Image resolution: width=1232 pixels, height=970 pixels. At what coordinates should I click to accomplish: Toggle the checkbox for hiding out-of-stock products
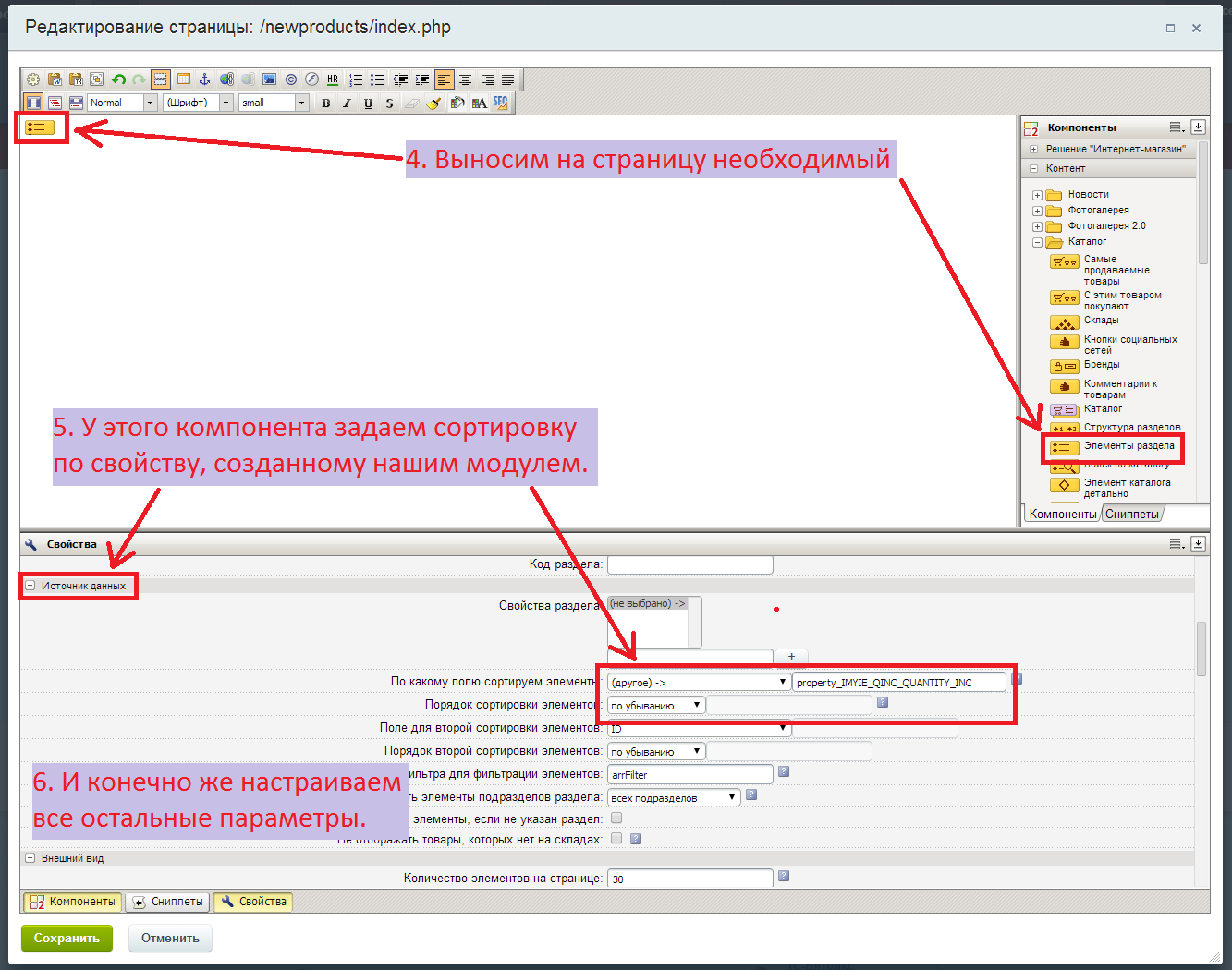point(616,839)
